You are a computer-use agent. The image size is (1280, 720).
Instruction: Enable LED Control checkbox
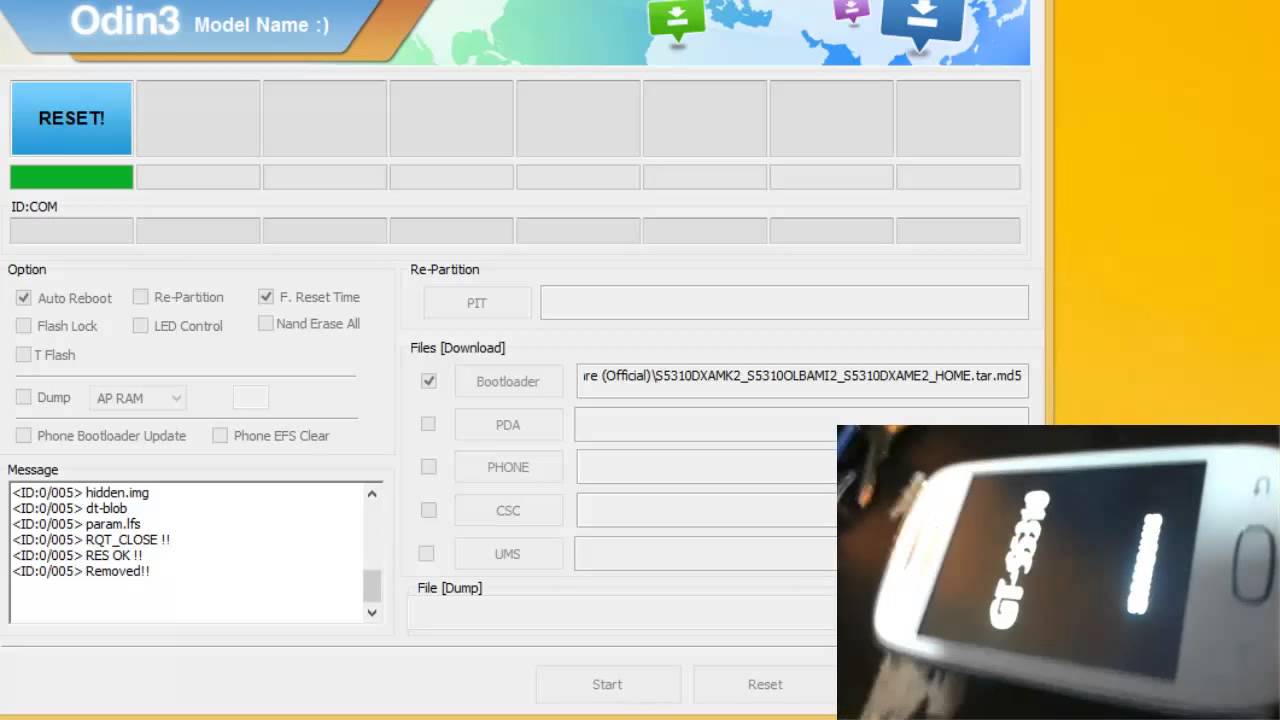point(141,326)
